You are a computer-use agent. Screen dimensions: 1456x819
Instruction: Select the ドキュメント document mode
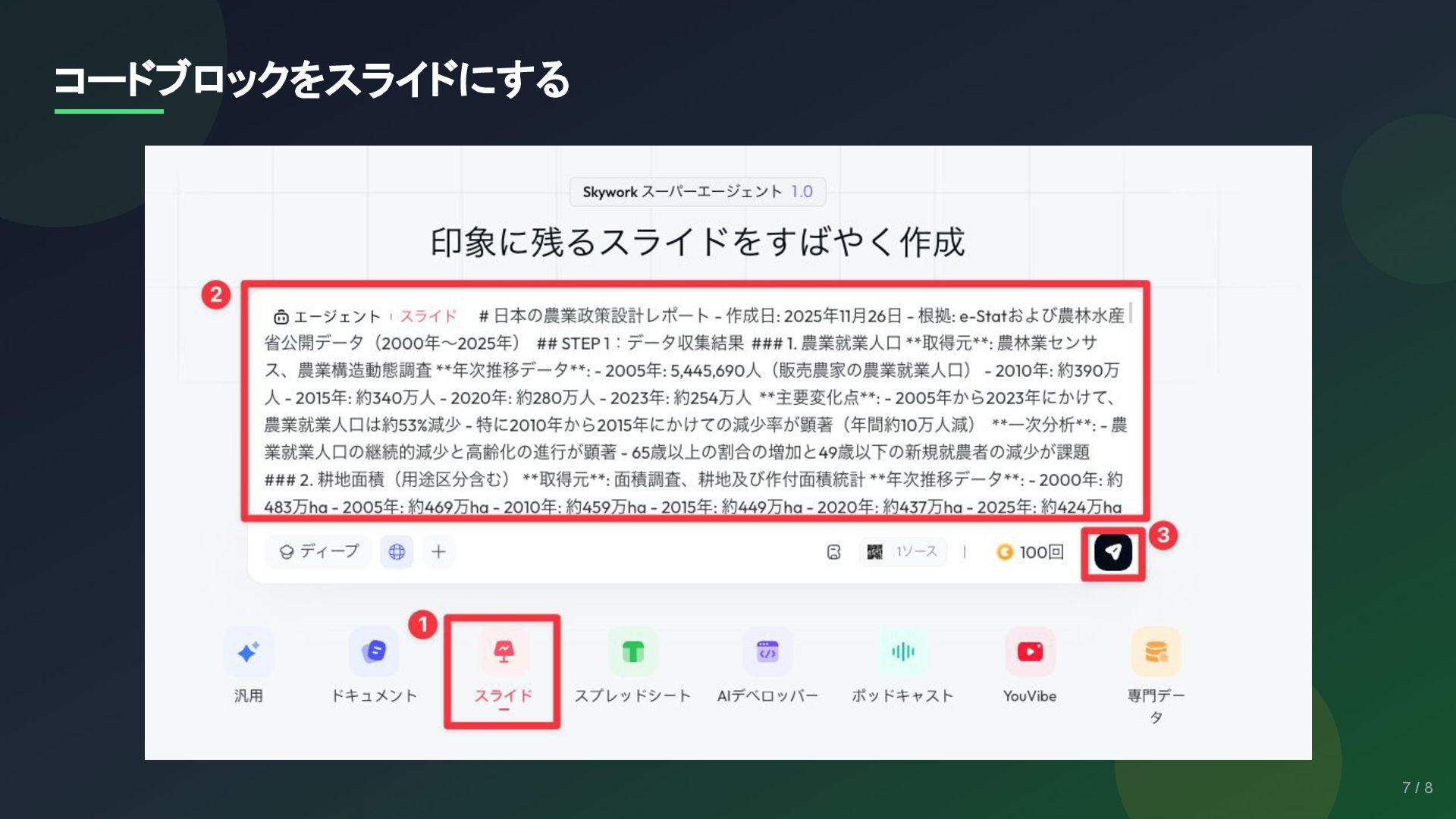(x=374, y=666)
